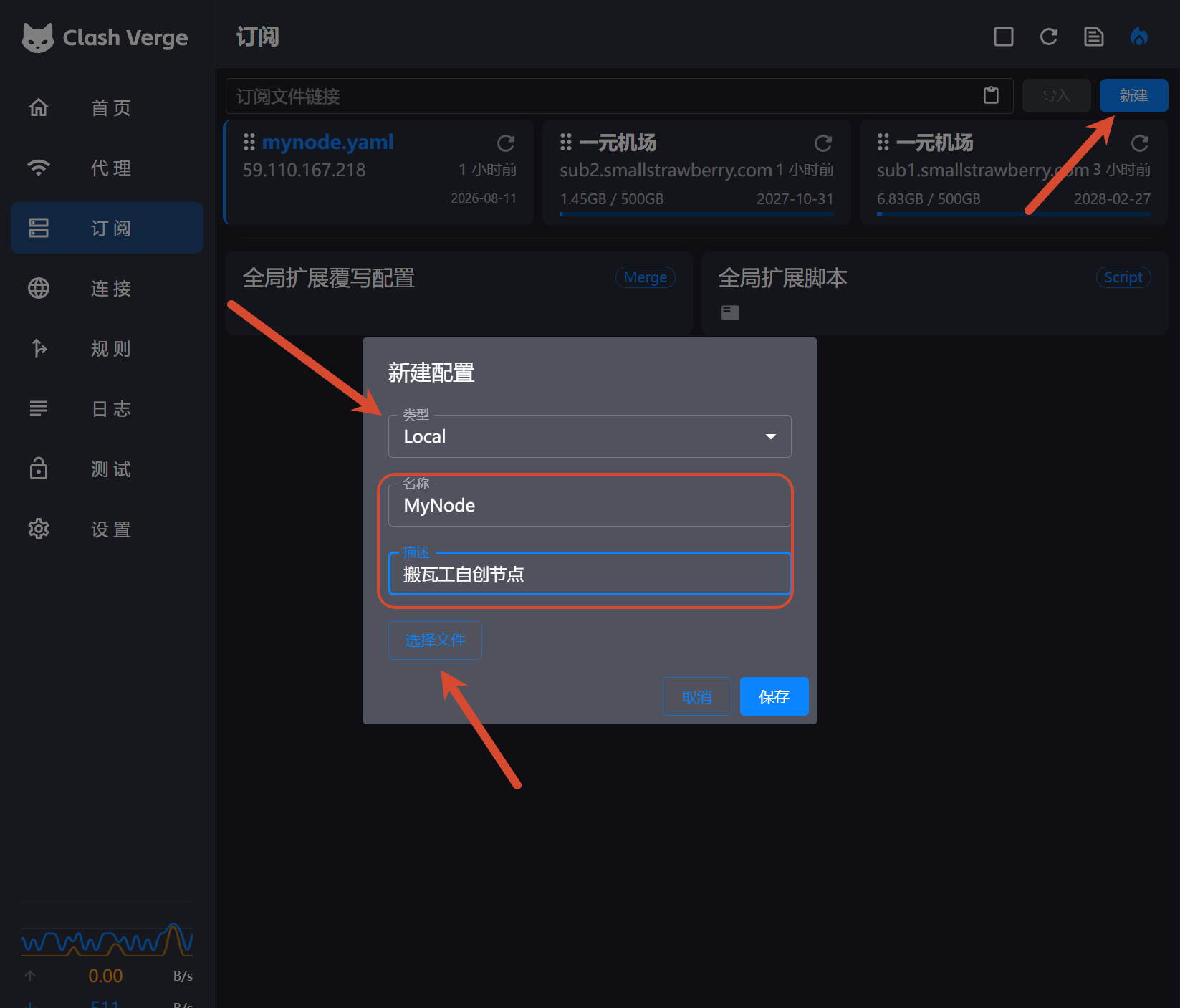
Task: Click the 1.45GB / 500GB usage text
Action: pos(612,199)
